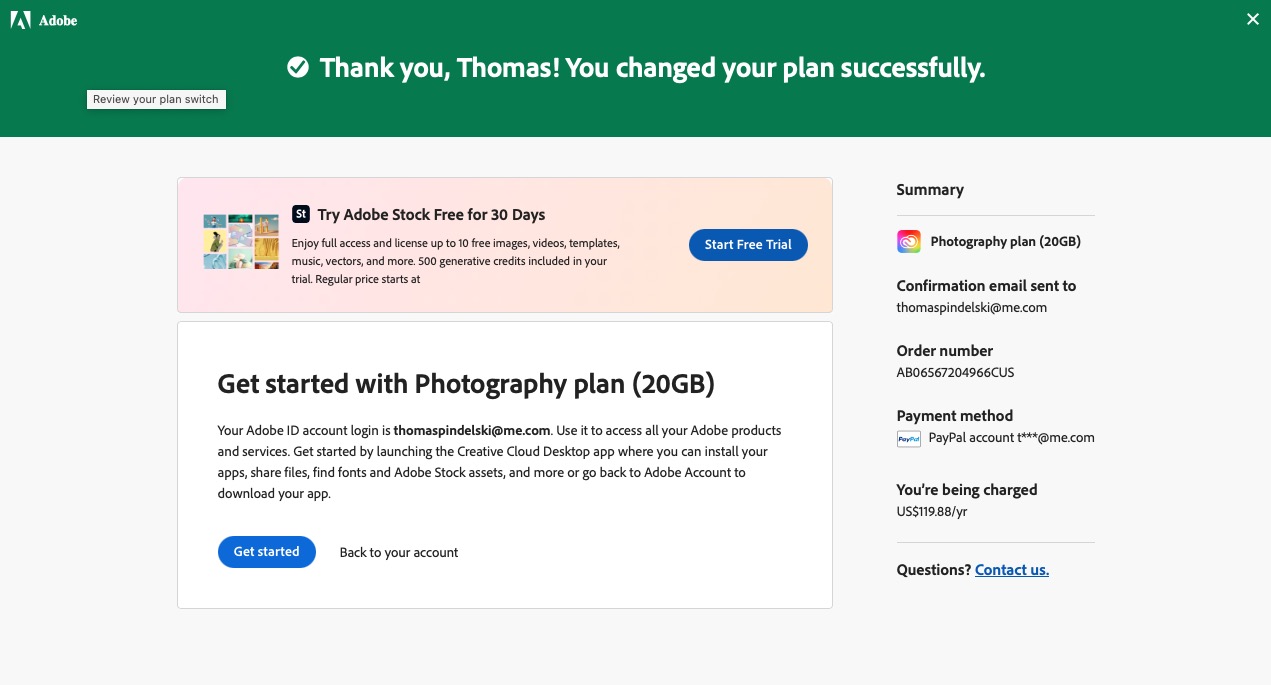The height and width of the screenshot is (685, 1271).
Task: Click the US$119.88/yr charge amount
Action: pyautogui.click(x=931, y=512)
